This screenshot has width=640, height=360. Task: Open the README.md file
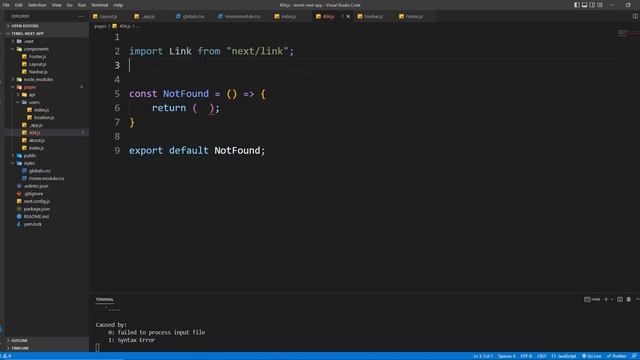36,216
